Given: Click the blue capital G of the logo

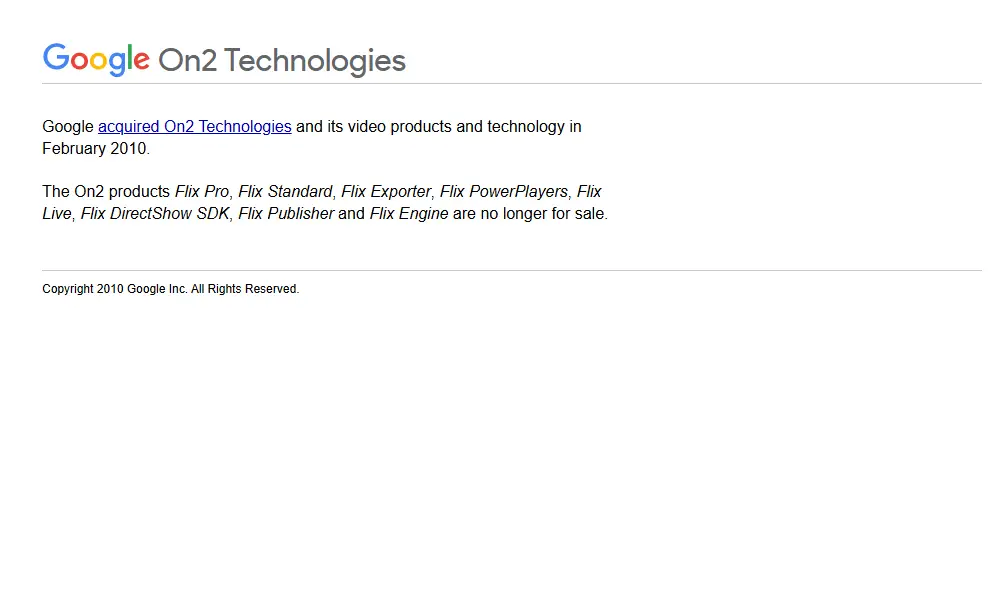Looking at the screenshot, I should [56, 56].
